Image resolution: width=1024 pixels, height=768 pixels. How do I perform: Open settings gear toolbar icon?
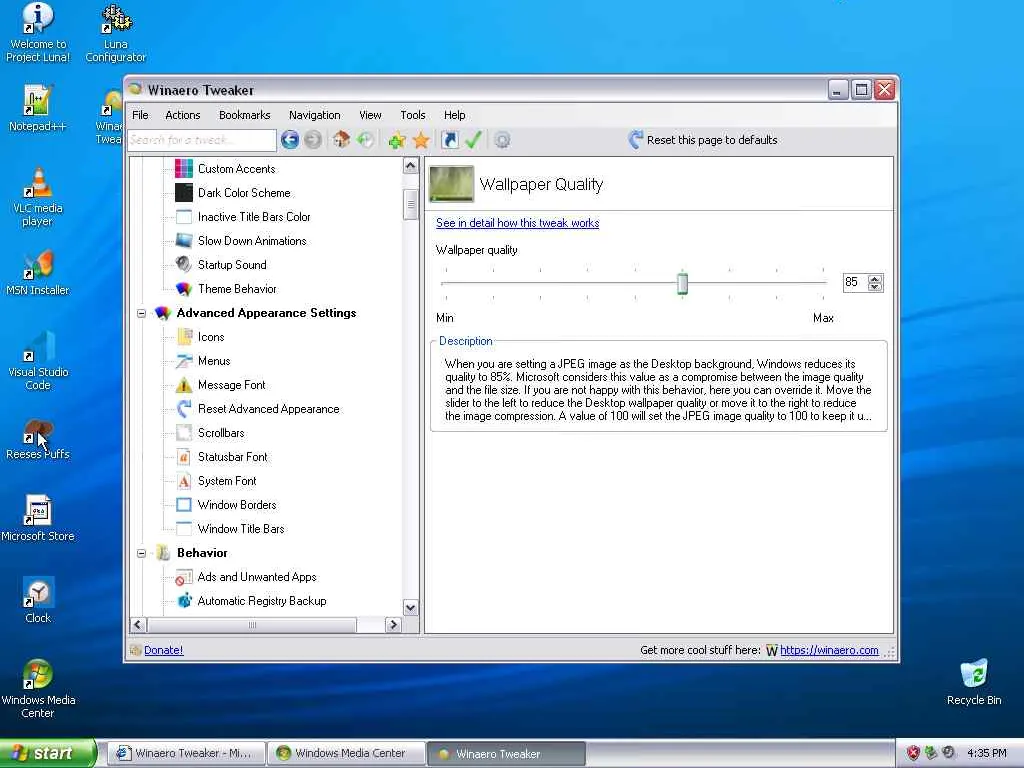click(502, 140)
